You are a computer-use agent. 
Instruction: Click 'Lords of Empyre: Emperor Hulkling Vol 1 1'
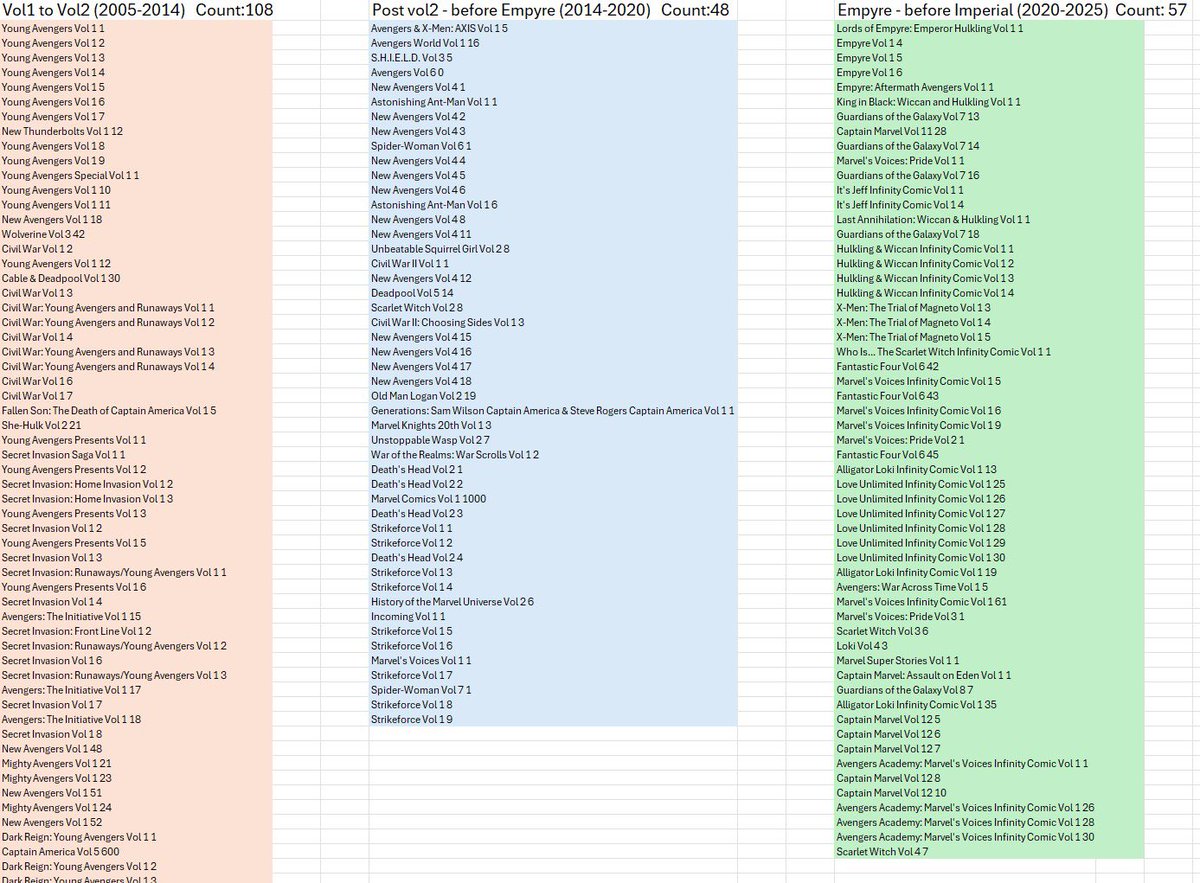pos(990,29)
